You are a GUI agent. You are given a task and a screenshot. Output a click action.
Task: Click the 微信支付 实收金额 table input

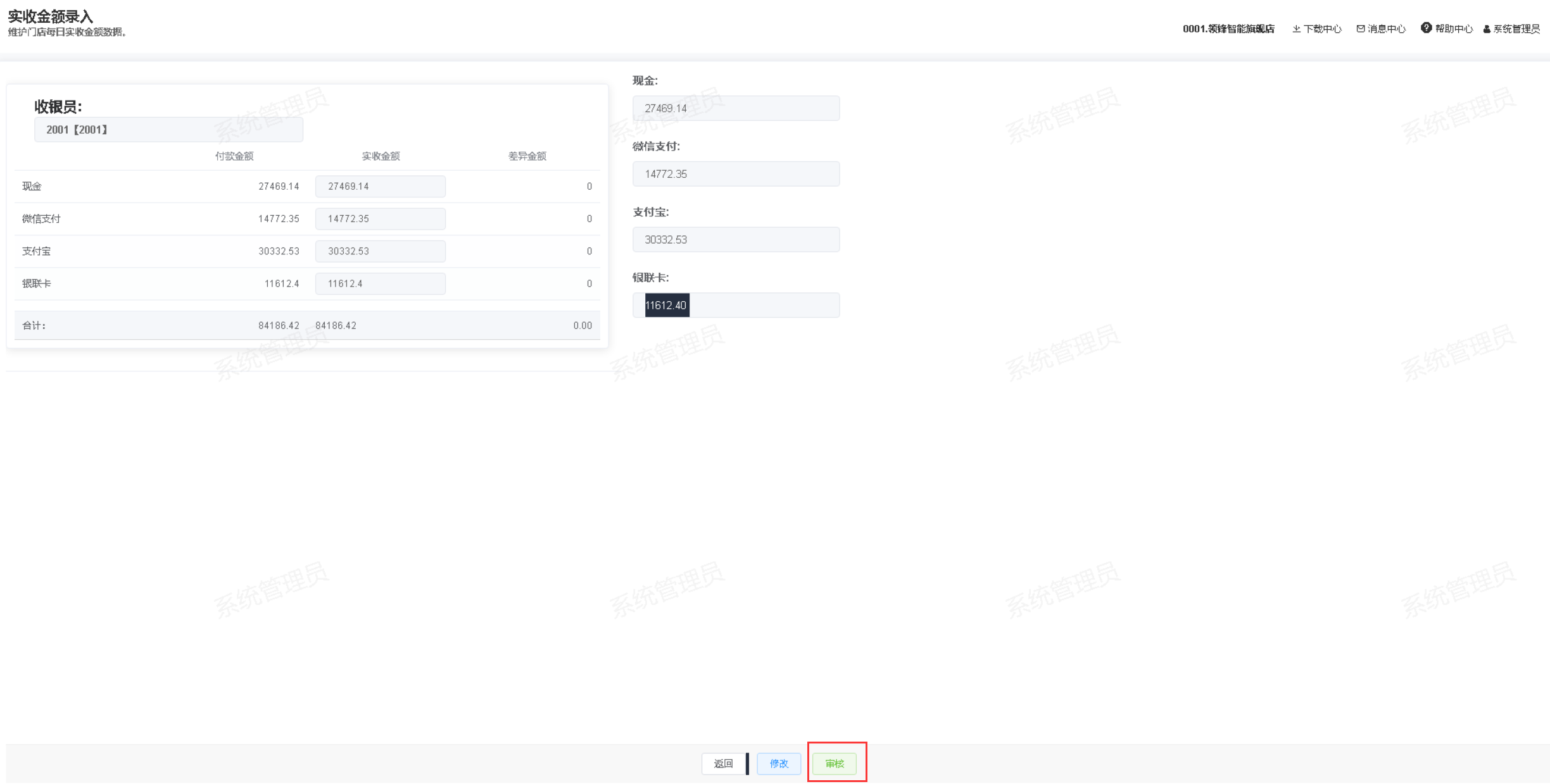click(380, 219)
